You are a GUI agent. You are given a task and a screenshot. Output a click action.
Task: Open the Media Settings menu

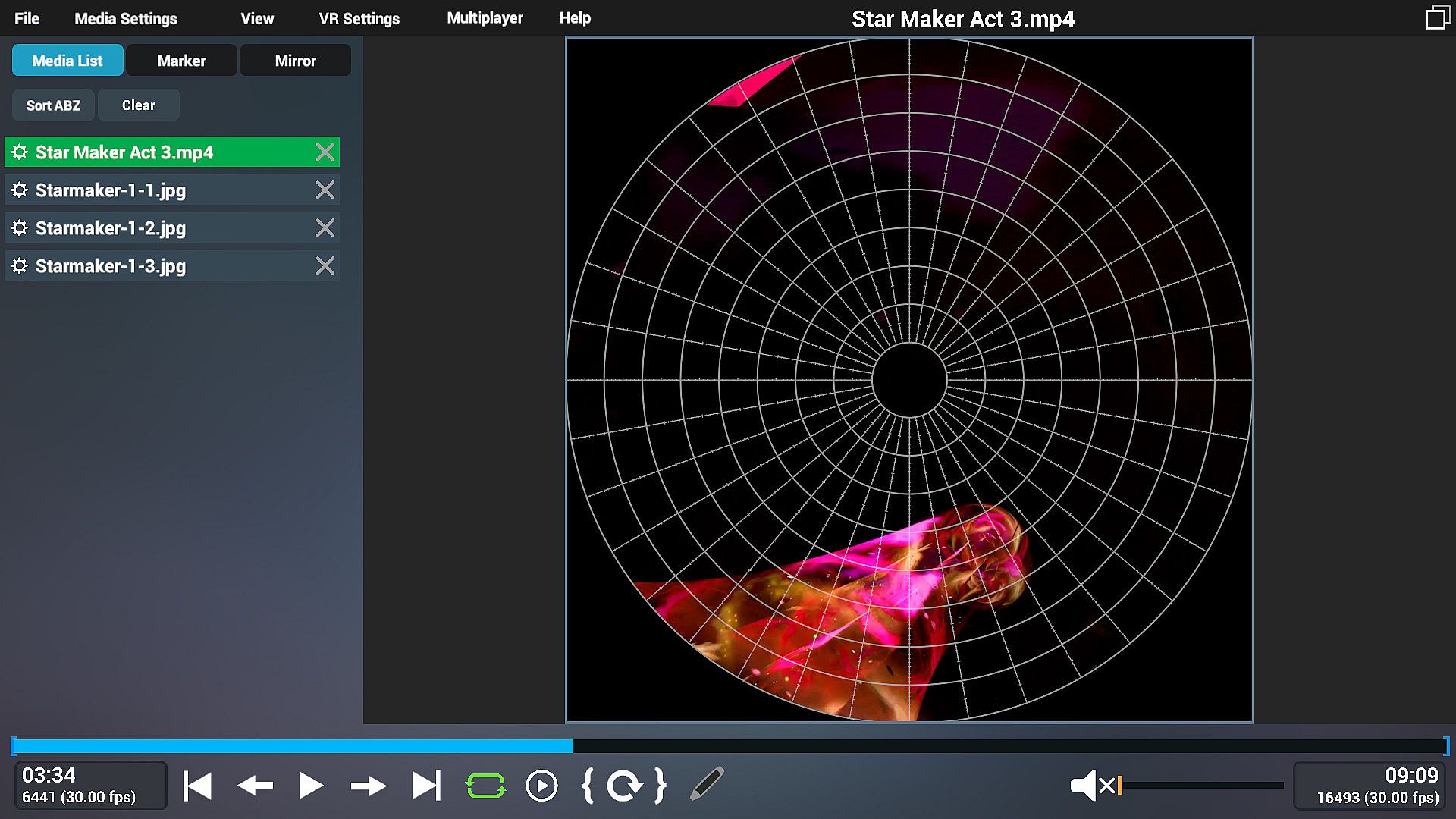(x=126, y=18)
